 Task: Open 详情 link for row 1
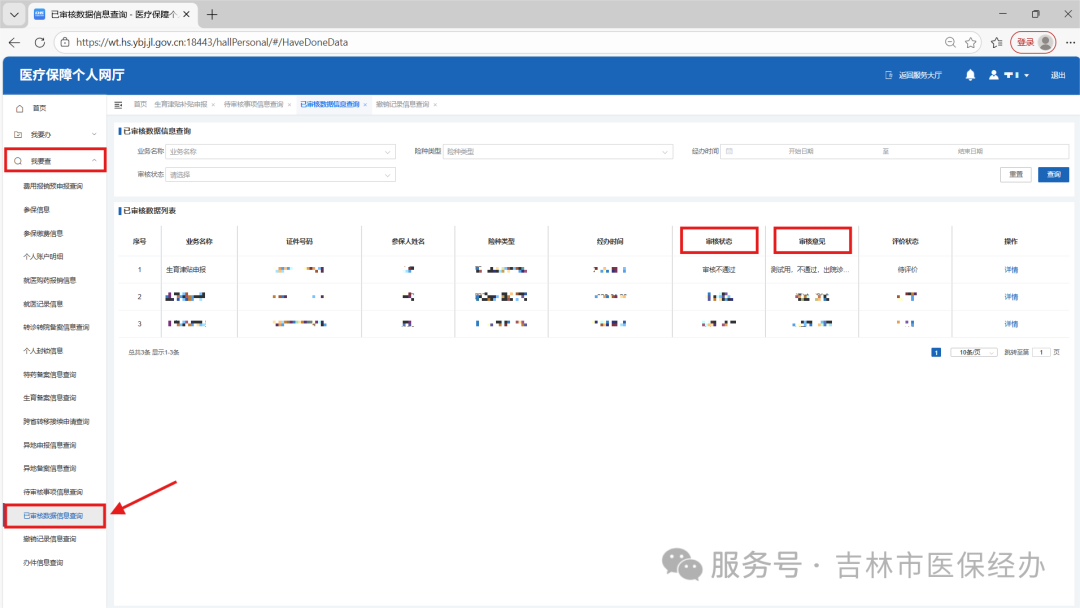(1011, 270)
